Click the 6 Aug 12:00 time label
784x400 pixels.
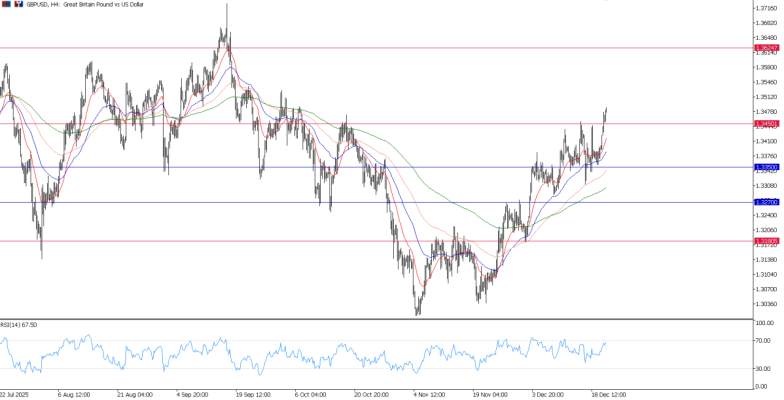pos(74,394)
